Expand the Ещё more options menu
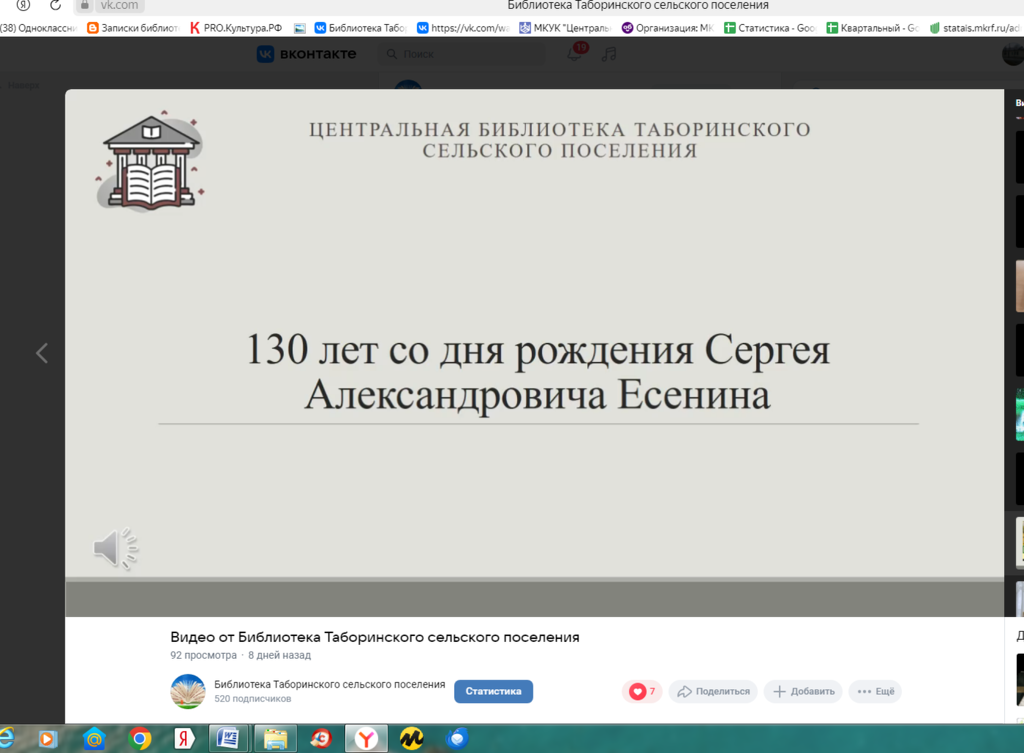The image size is (1024, 753). [875, 691]
